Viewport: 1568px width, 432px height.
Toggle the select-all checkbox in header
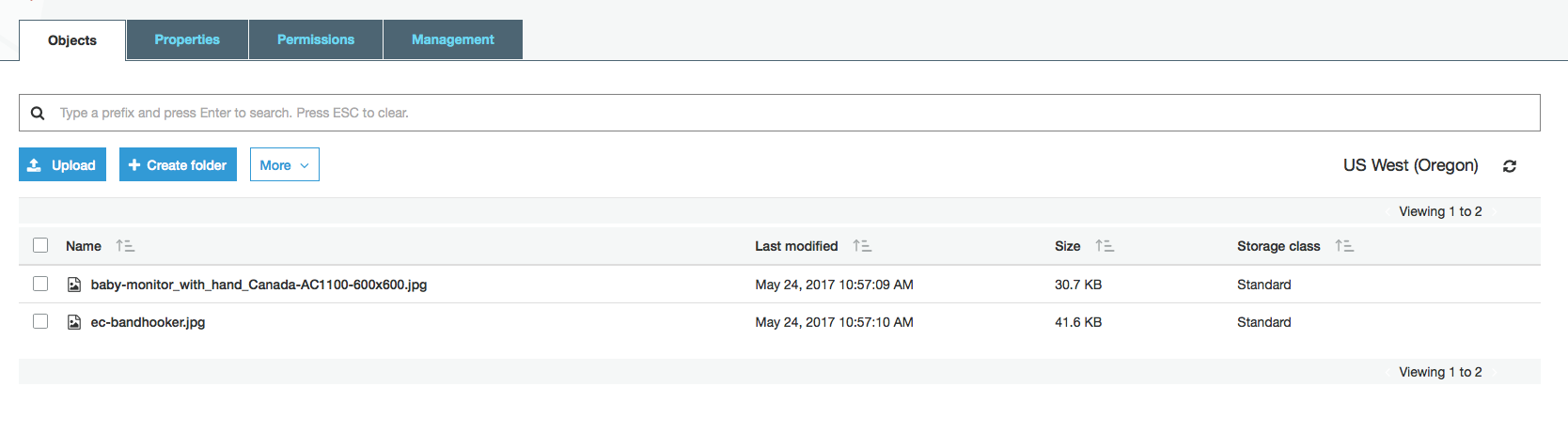(40, 245)
